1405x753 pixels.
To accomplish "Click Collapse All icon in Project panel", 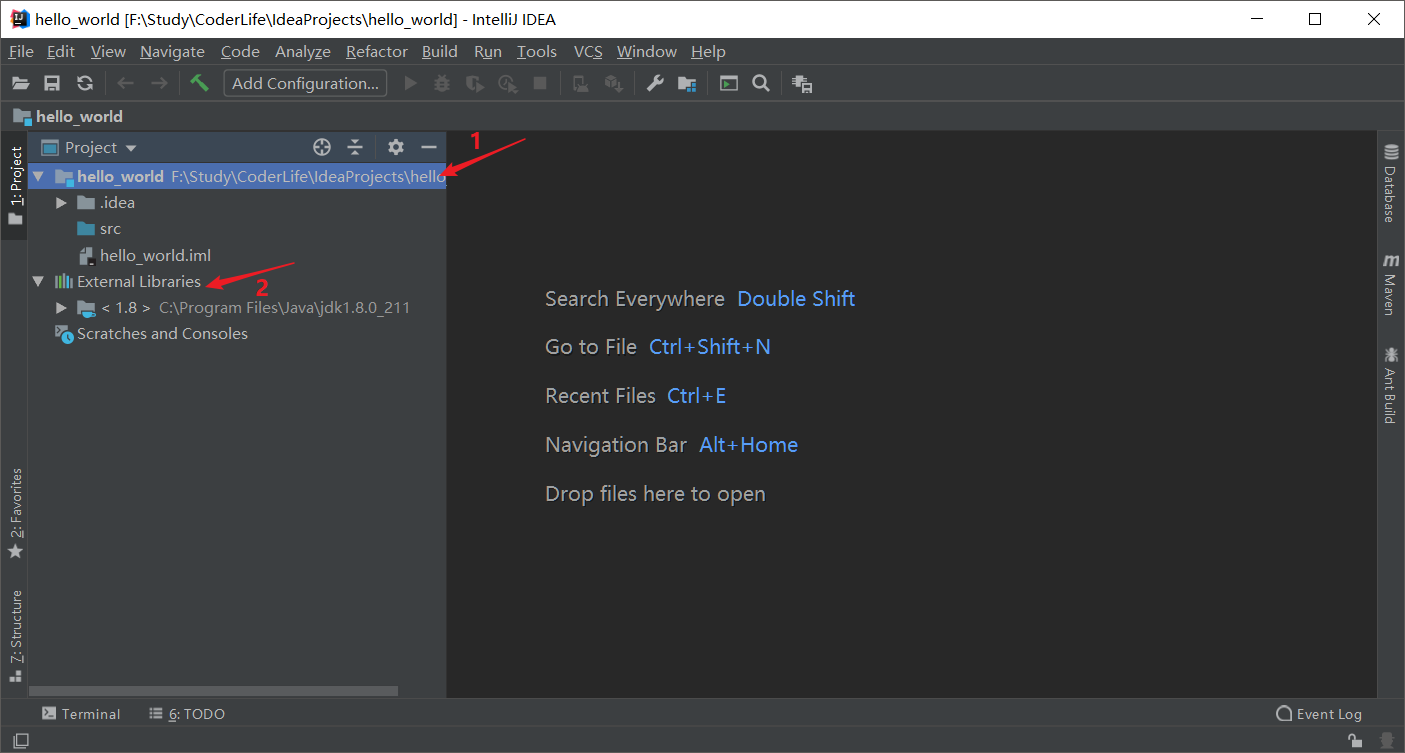I will pos(355,147).
